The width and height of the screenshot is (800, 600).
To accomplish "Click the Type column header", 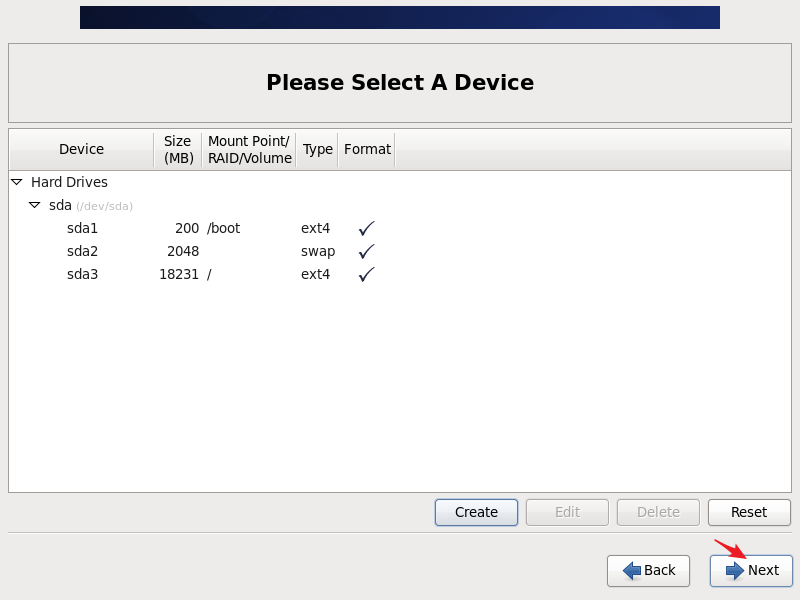I will pos(317,149).
